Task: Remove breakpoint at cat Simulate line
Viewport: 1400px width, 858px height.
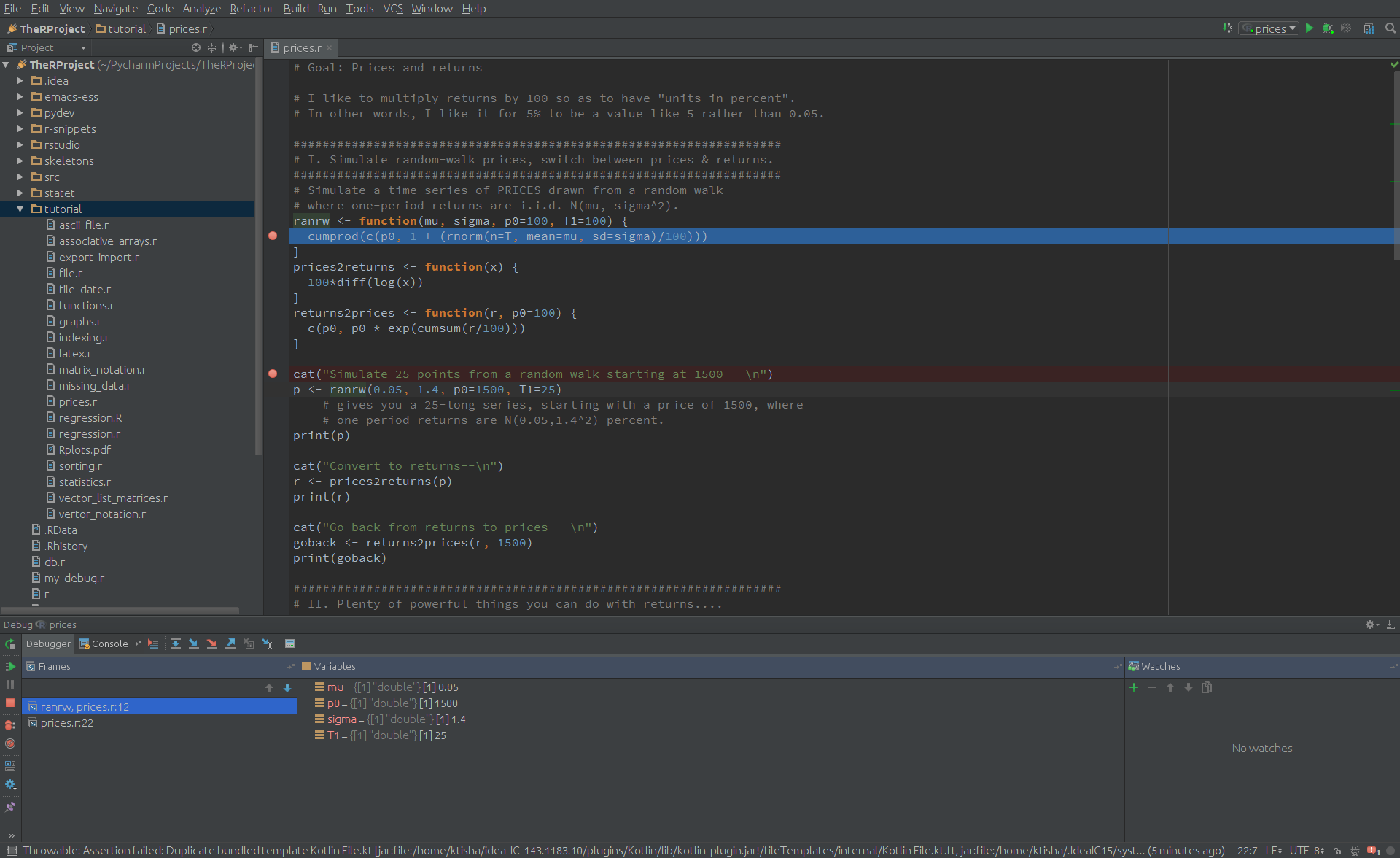Action: click(273, 374)
